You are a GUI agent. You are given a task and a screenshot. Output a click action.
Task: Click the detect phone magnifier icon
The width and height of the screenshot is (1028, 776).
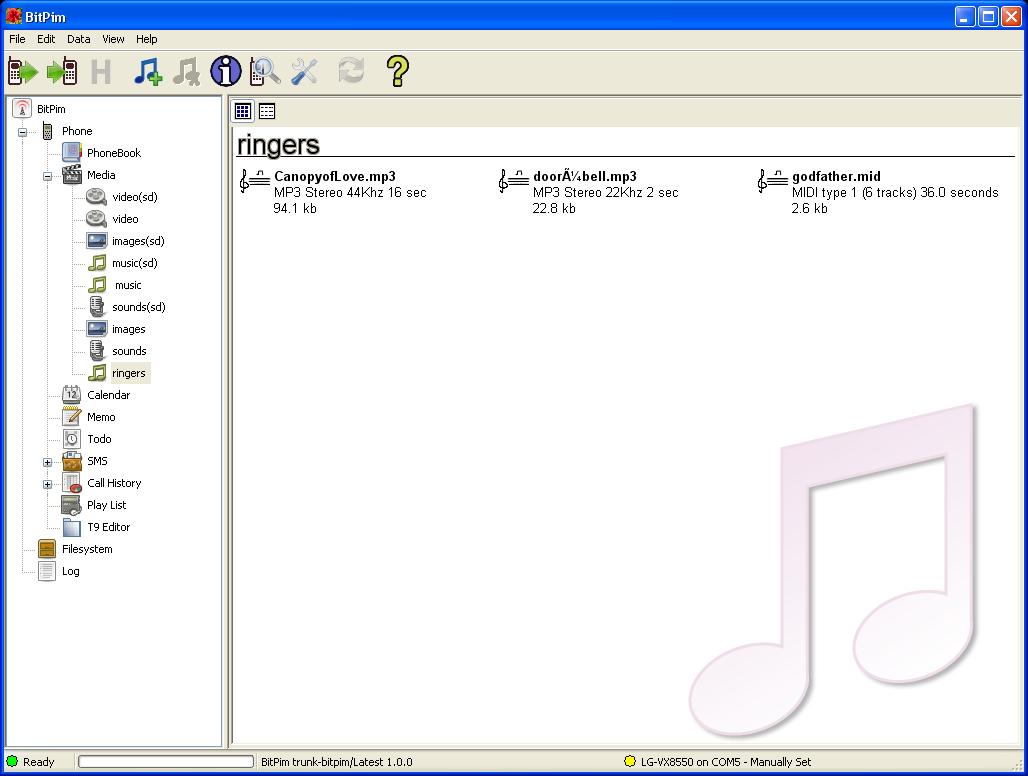[265, 71]
